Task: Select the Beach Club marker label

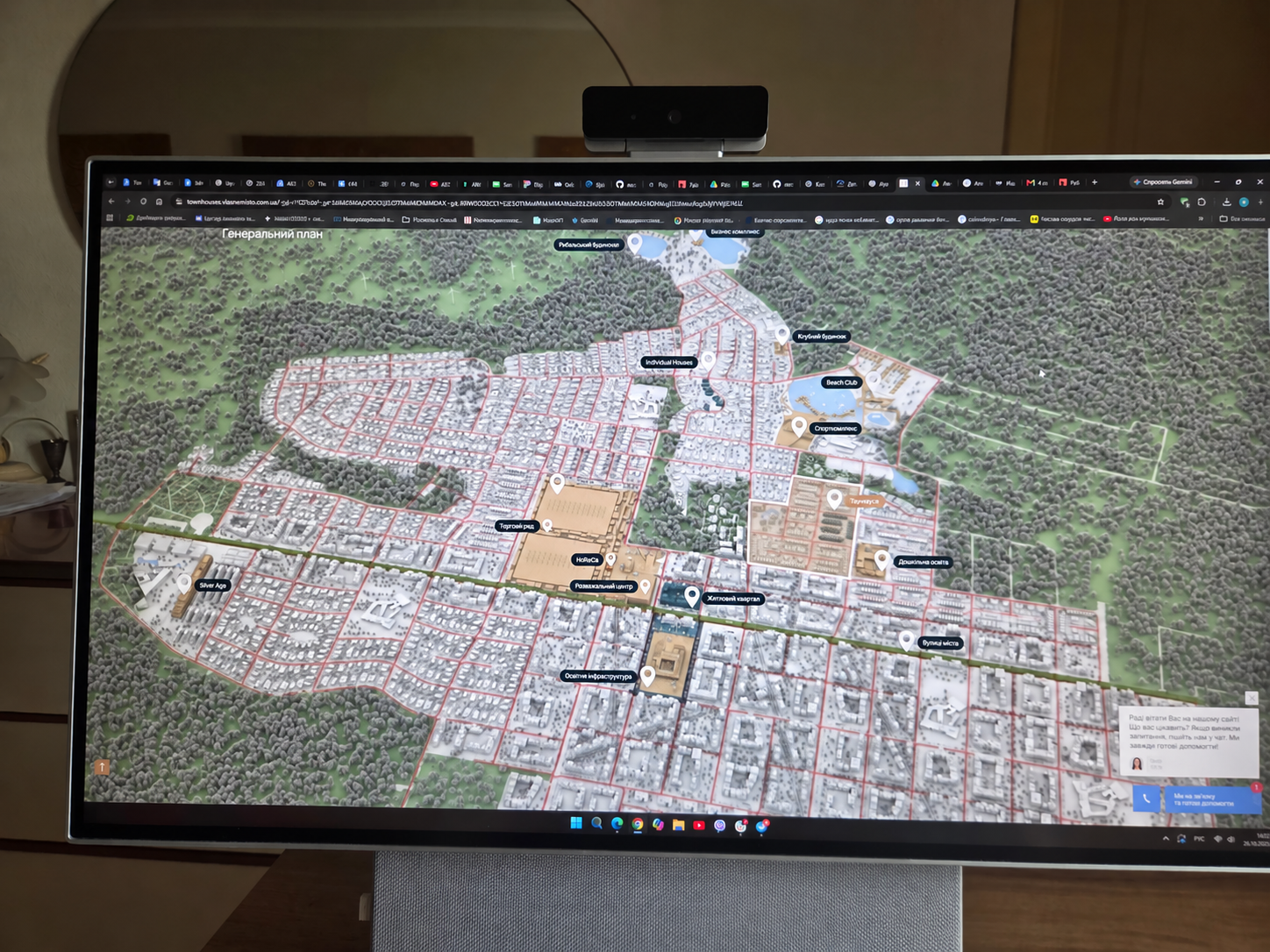Action: click(x=841, y=383)
